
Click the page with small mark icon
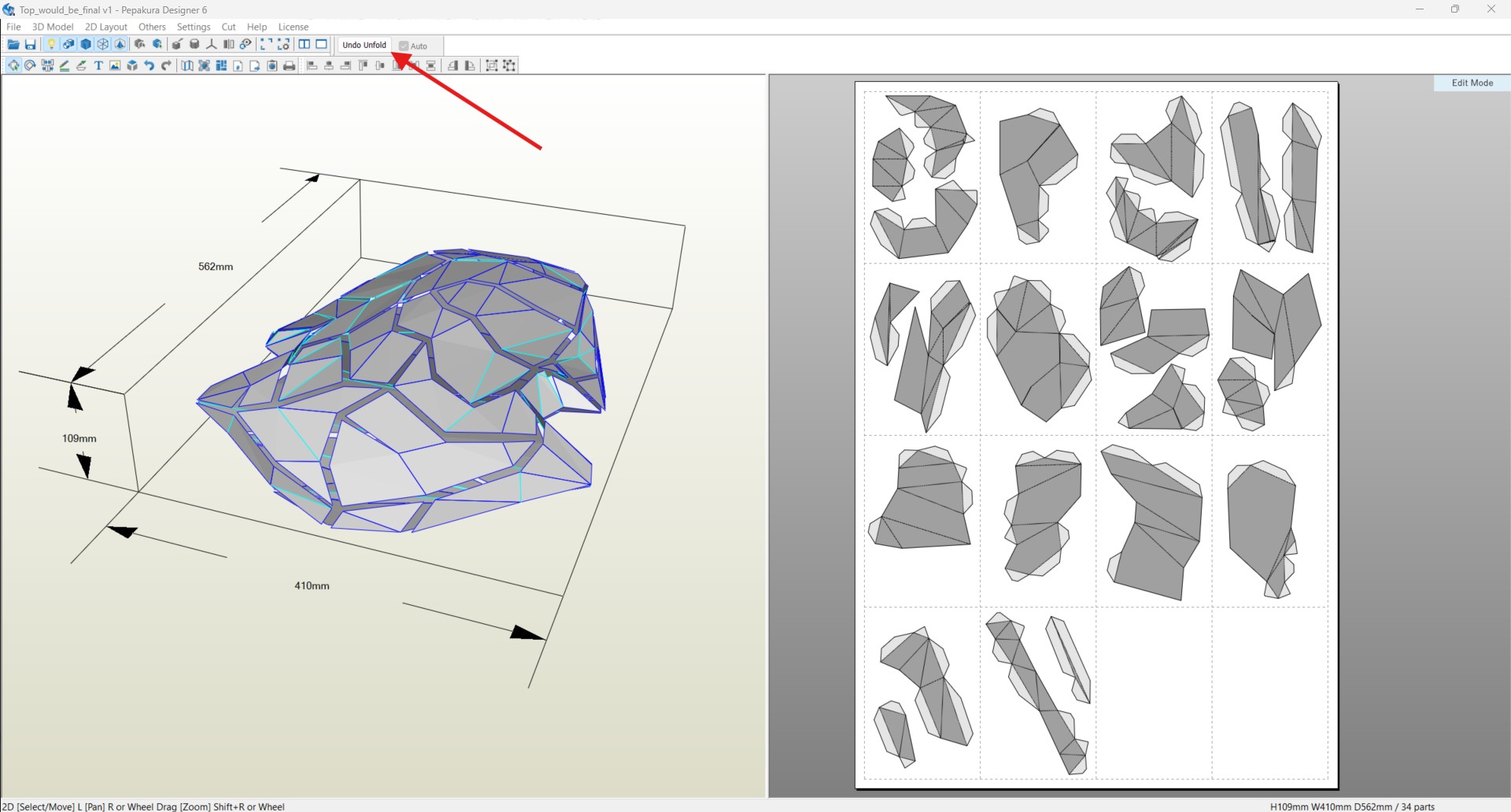click(238, 65)
